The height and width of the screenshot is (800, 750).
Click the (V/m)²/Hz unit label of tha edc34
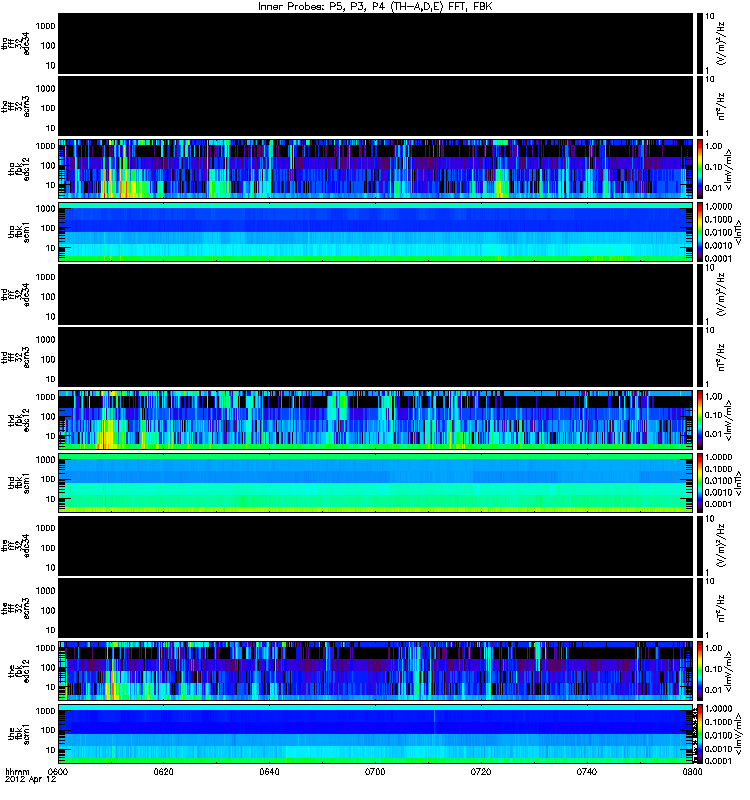[x=722, y=43]
